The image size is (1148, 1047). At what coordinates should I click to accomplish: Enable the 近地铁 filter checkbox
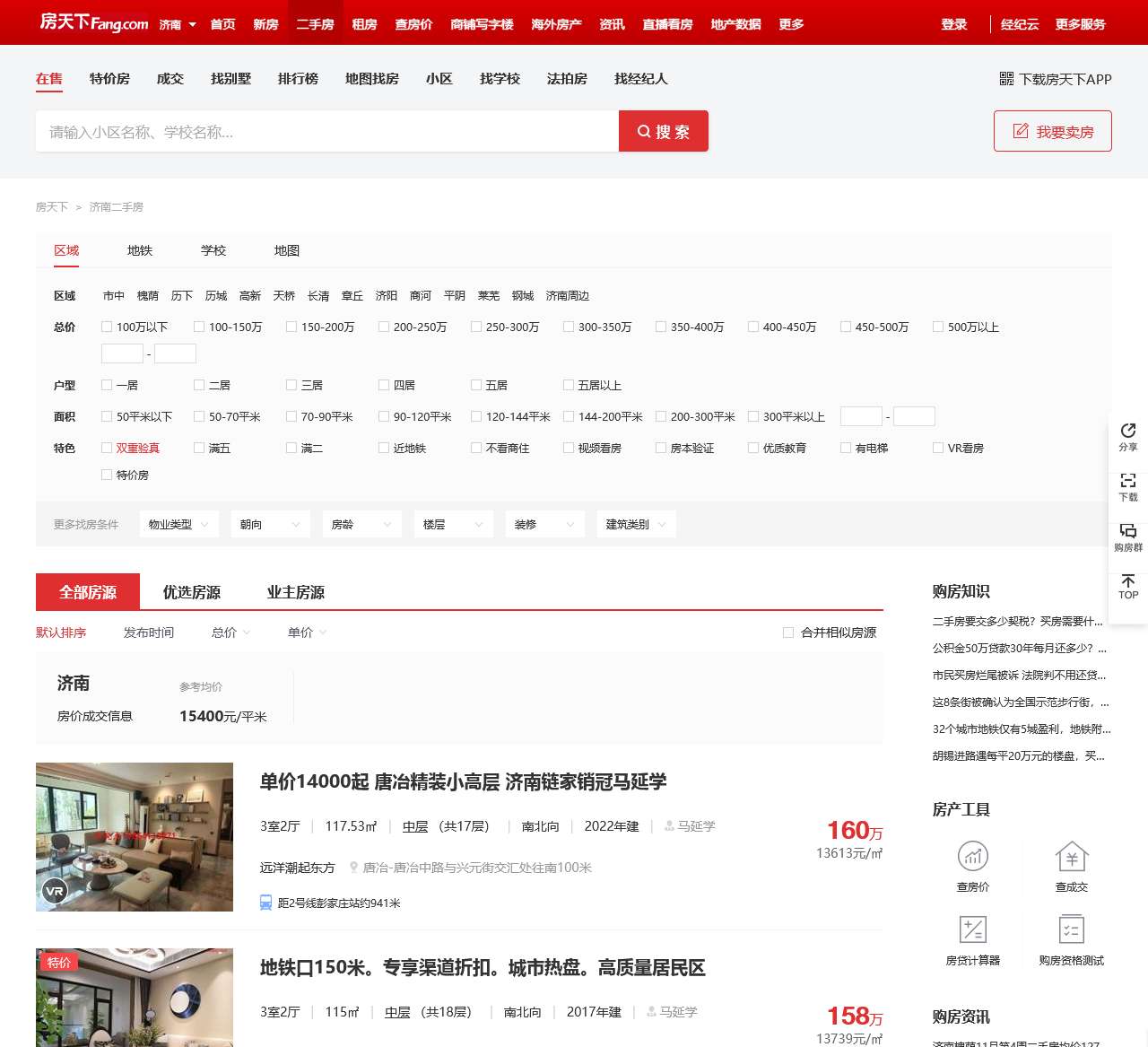[383, 448]
